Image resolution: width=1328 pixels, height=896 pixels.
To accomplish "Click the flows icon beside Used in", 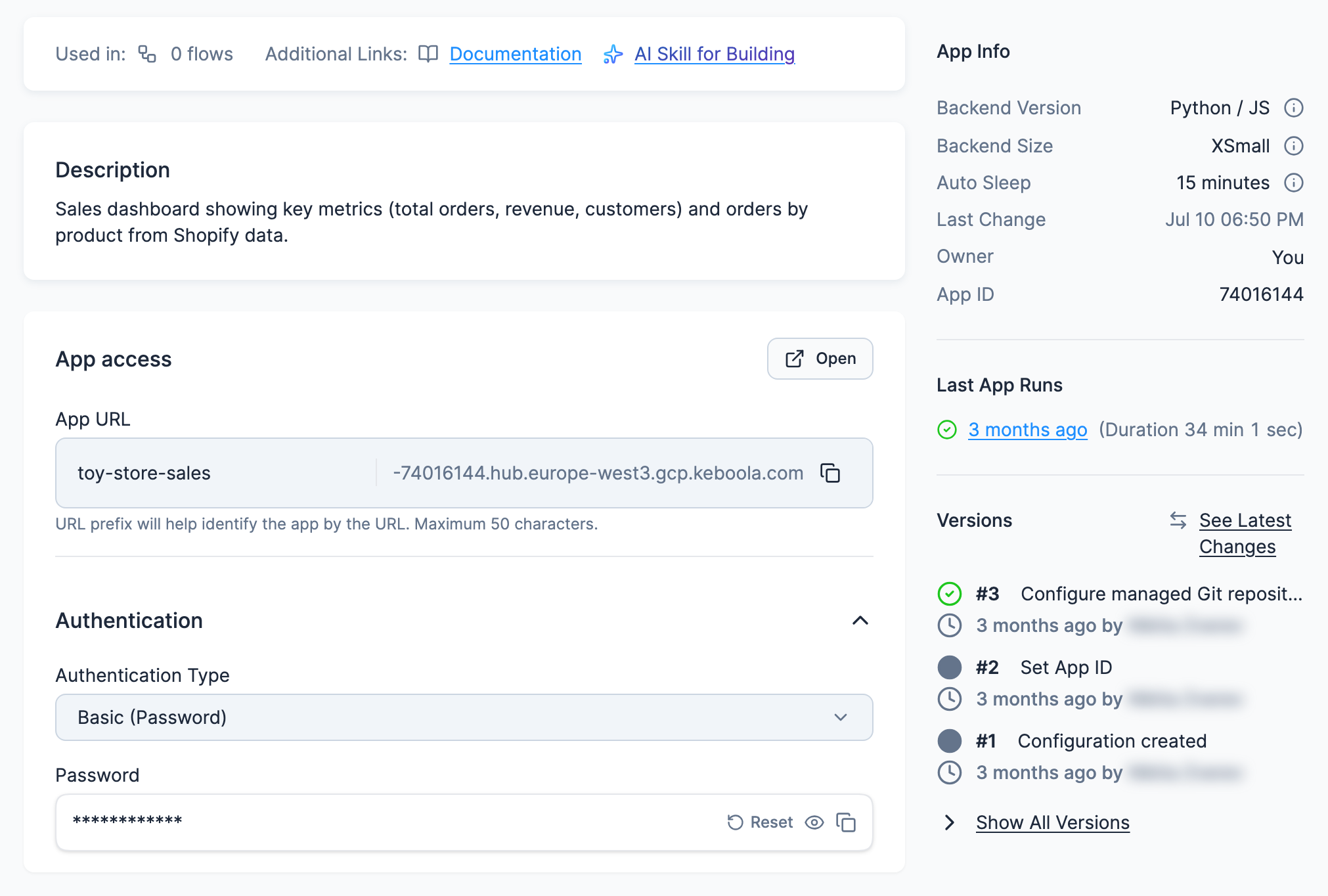I will coord(147,54).
